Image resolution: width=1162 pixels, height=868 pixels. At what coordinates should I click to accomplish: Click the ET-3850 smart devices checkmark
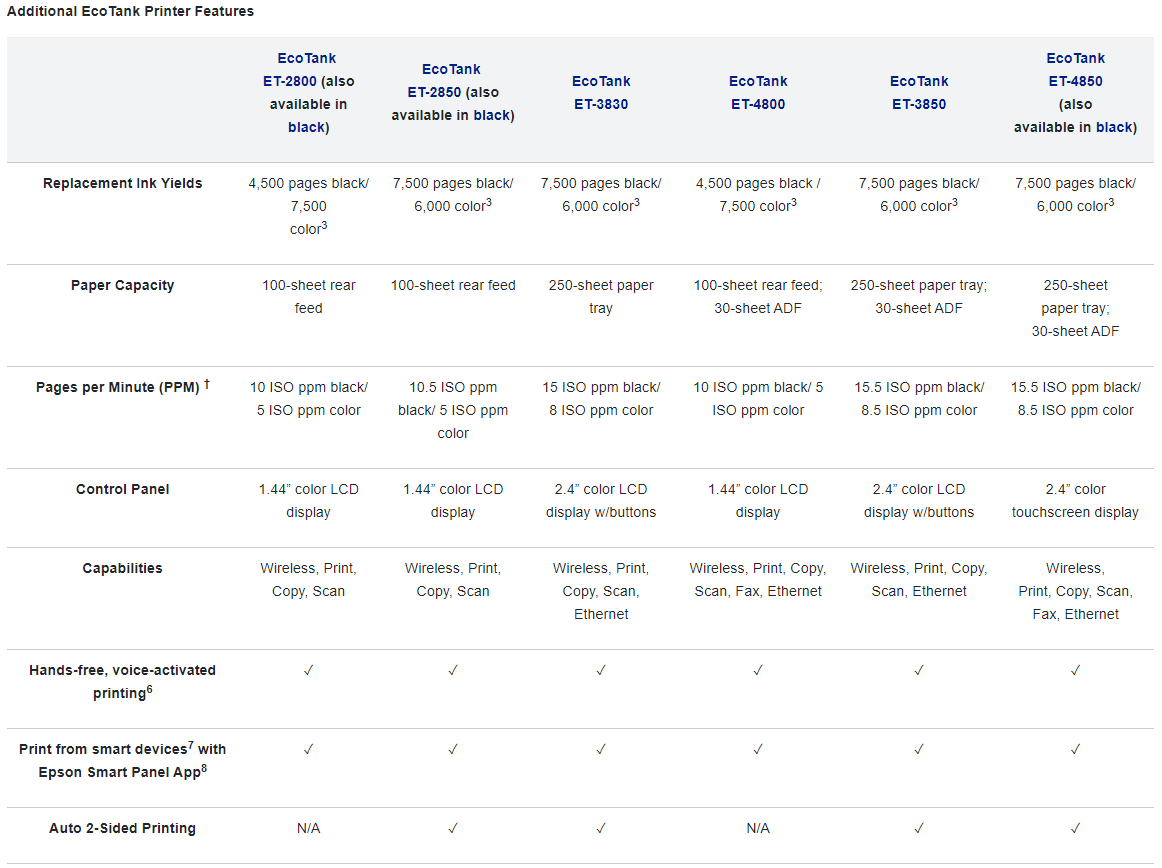pos(919,749)
